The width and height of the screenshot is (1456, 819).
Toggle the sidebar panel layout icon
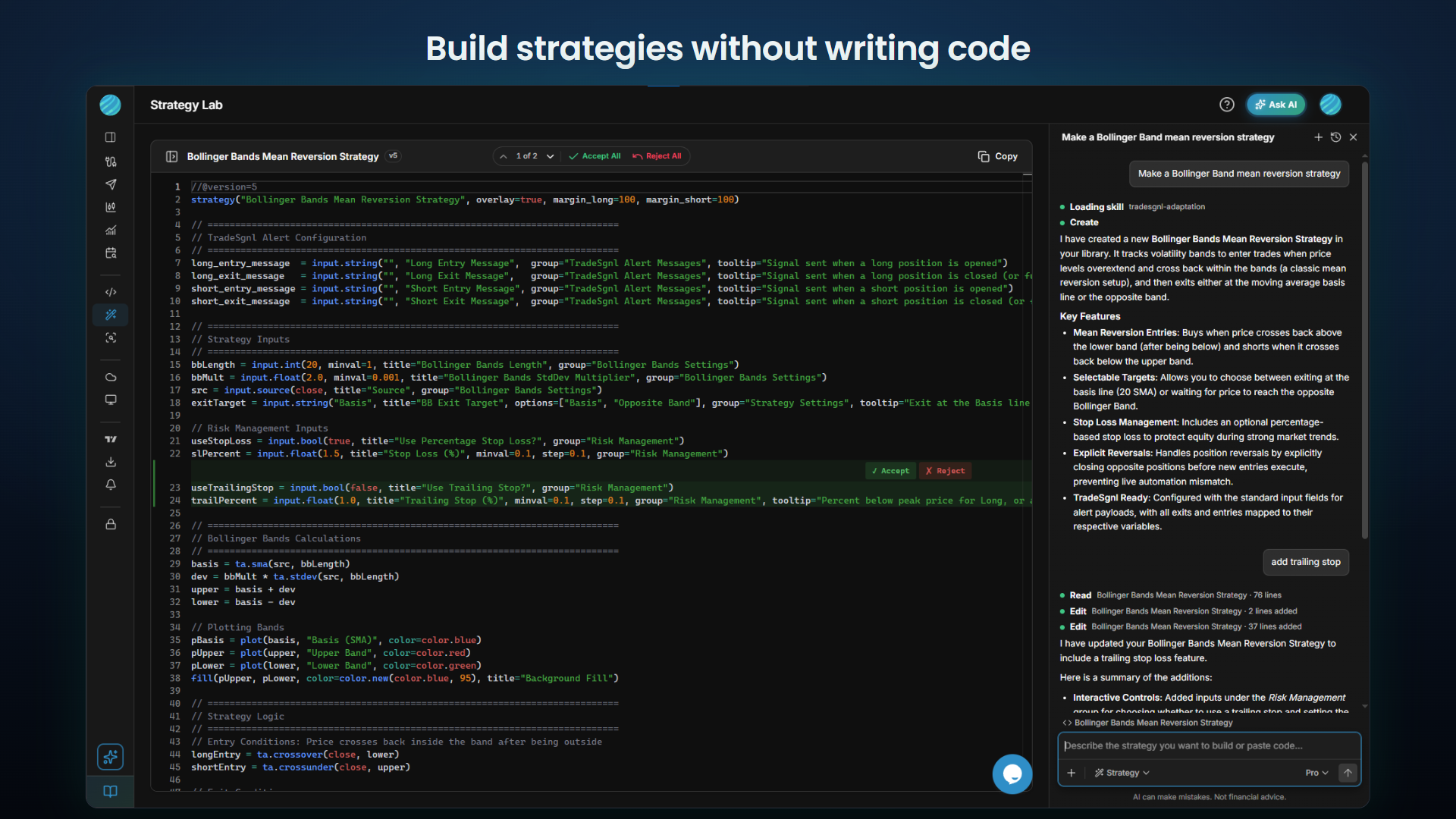(x=111, y=137)
